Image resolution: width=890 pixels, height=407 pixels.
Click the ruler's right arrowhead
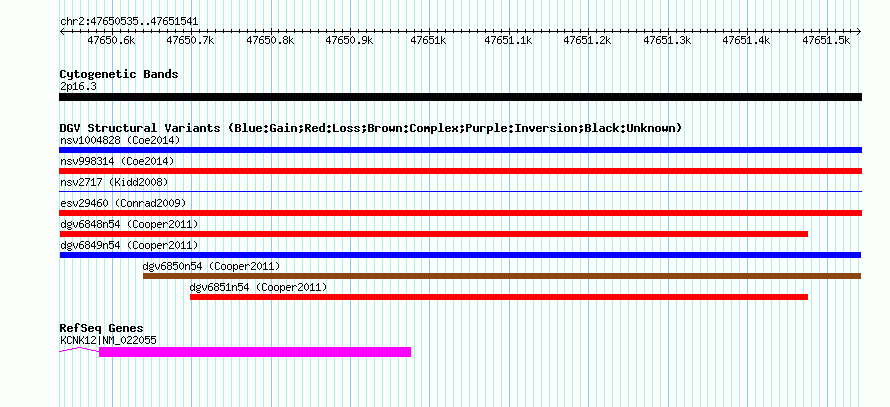click(859, 32)
